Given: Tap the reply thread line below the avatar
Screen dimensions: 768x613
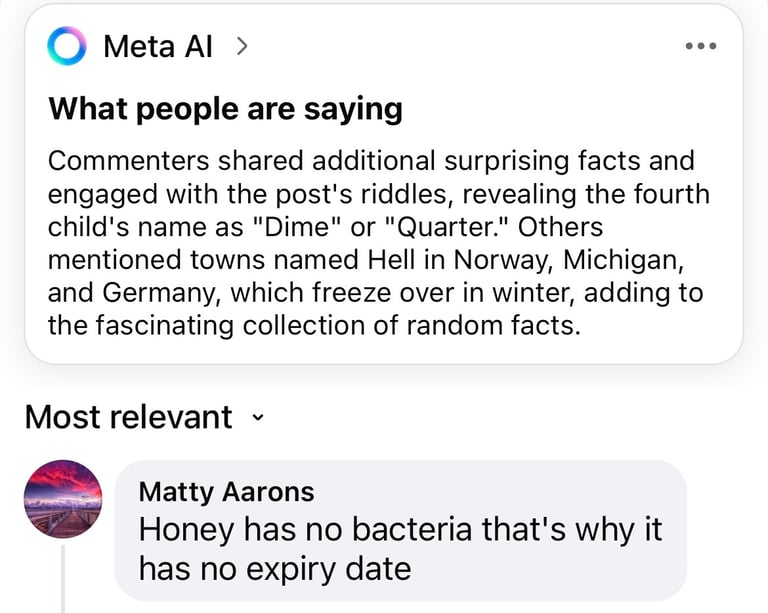Looking at the screenshot, I should click(x=63, y=580).
